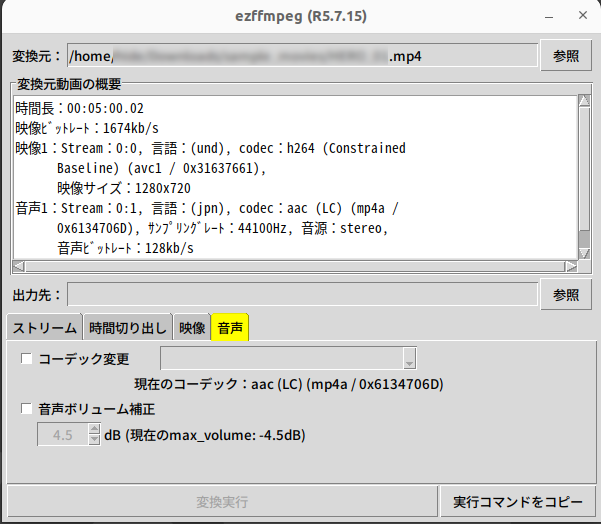Toggle the 音声ボリューム補正 checkbox
This screenshot has width=601, height=524.
coord(27,409)
